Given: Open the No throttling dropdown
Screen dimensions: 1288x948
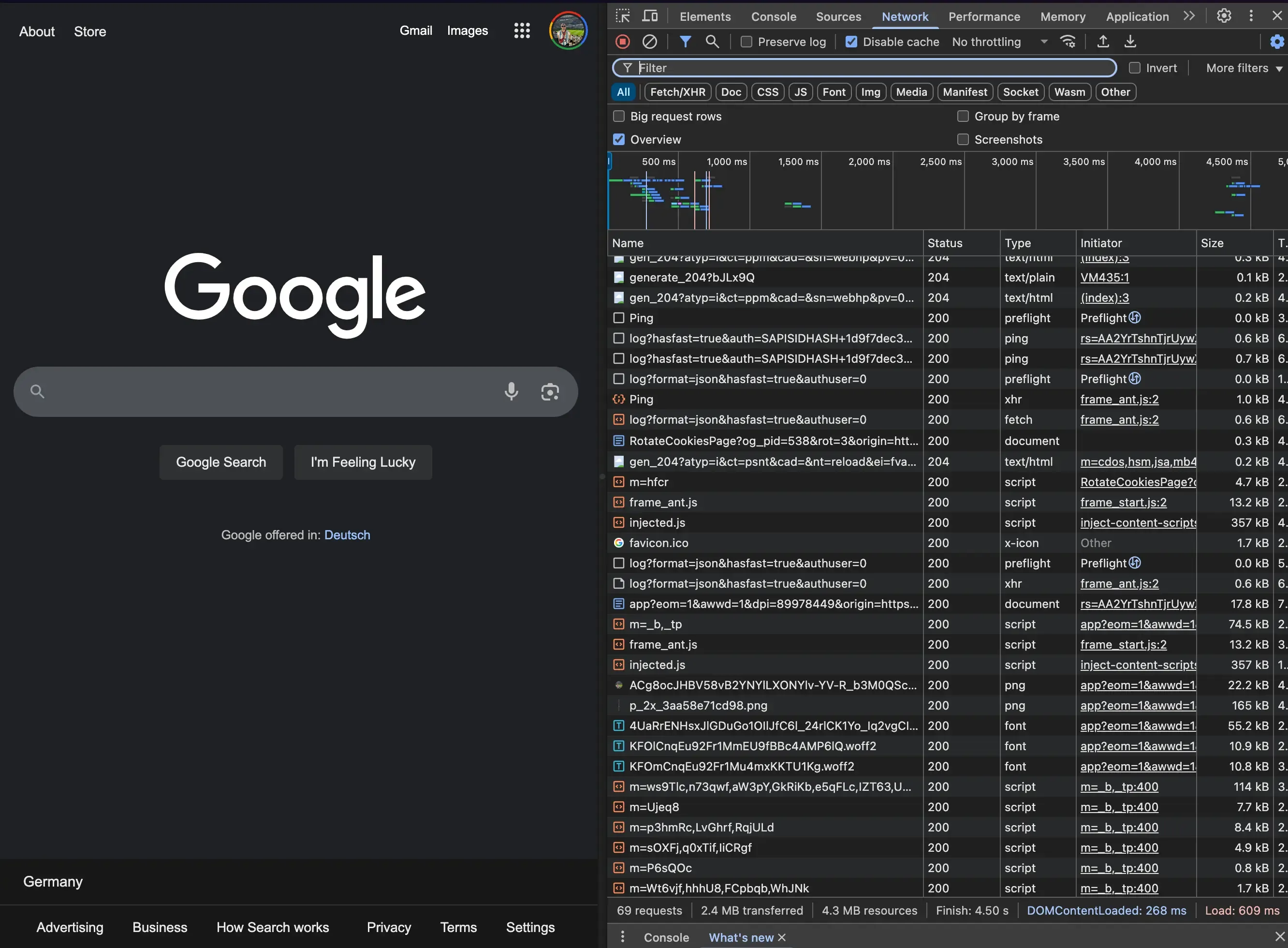Looking at the screenshot, I should coord(999,42).
